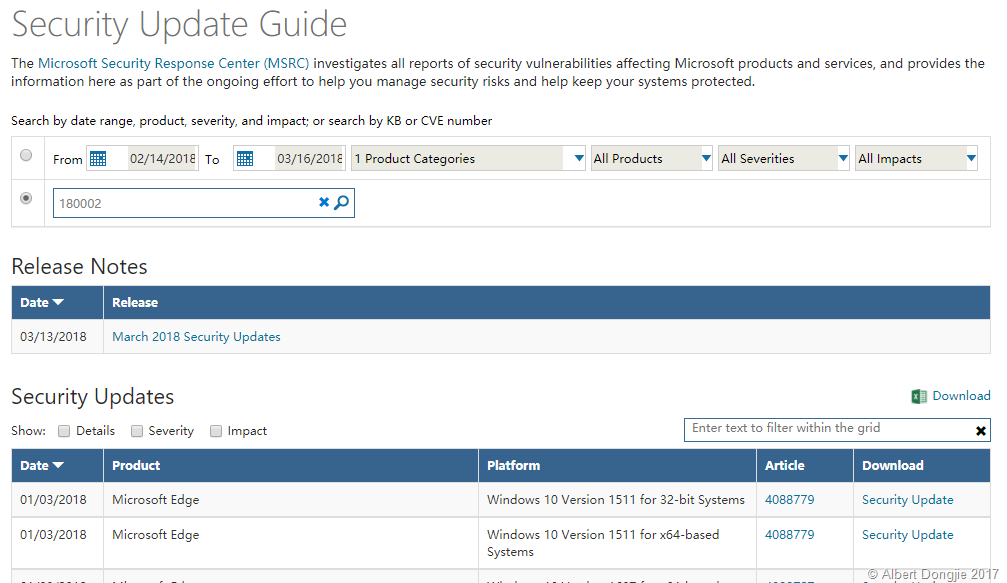Enable the Severity checkbox
The image size is (1007, 583).
(x=136, y=431)
